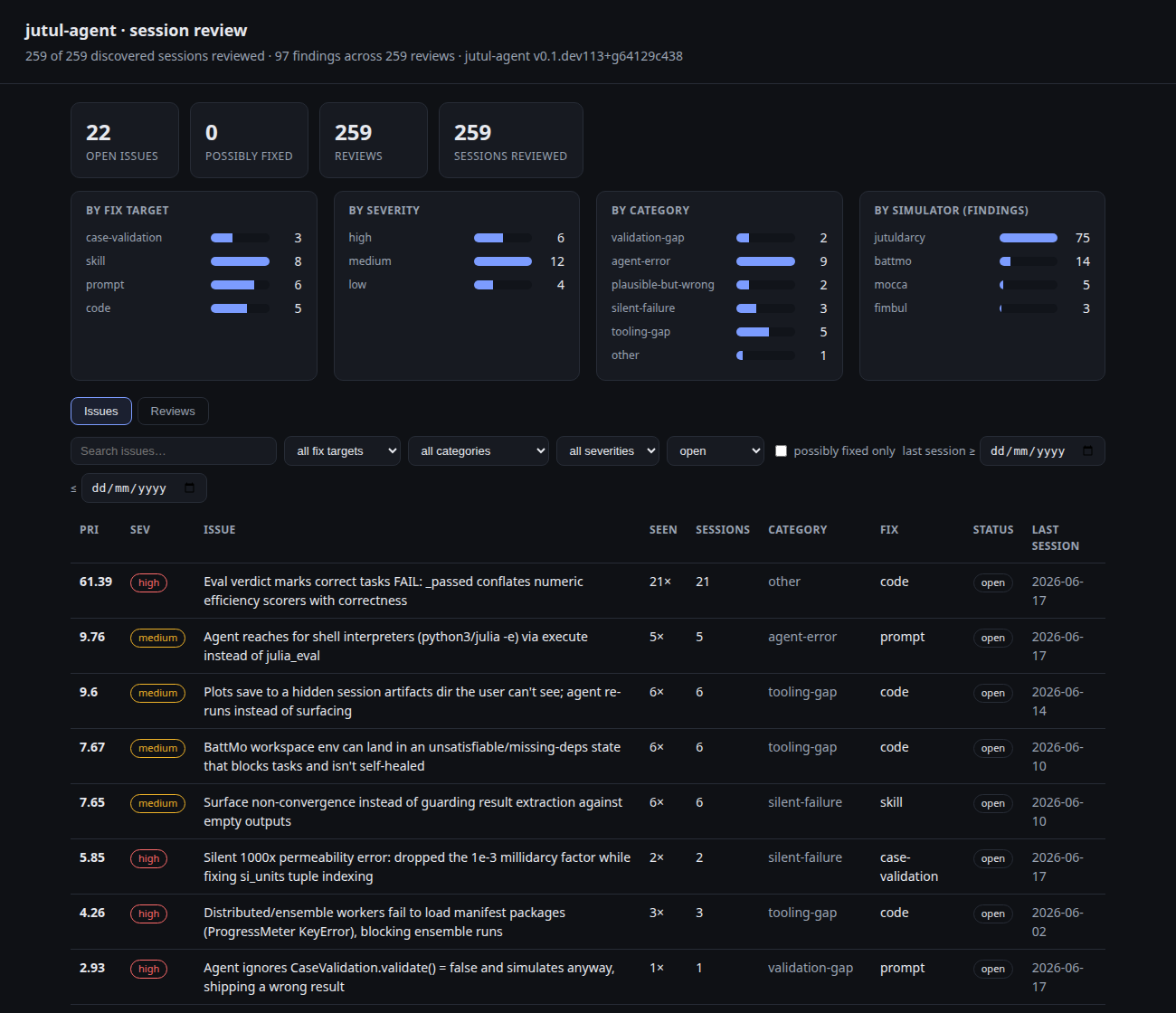Image resolution: width=1176 pixels, height=1013 pixels.
Task: Open the open status dropdown
Action: coord(716,451)
